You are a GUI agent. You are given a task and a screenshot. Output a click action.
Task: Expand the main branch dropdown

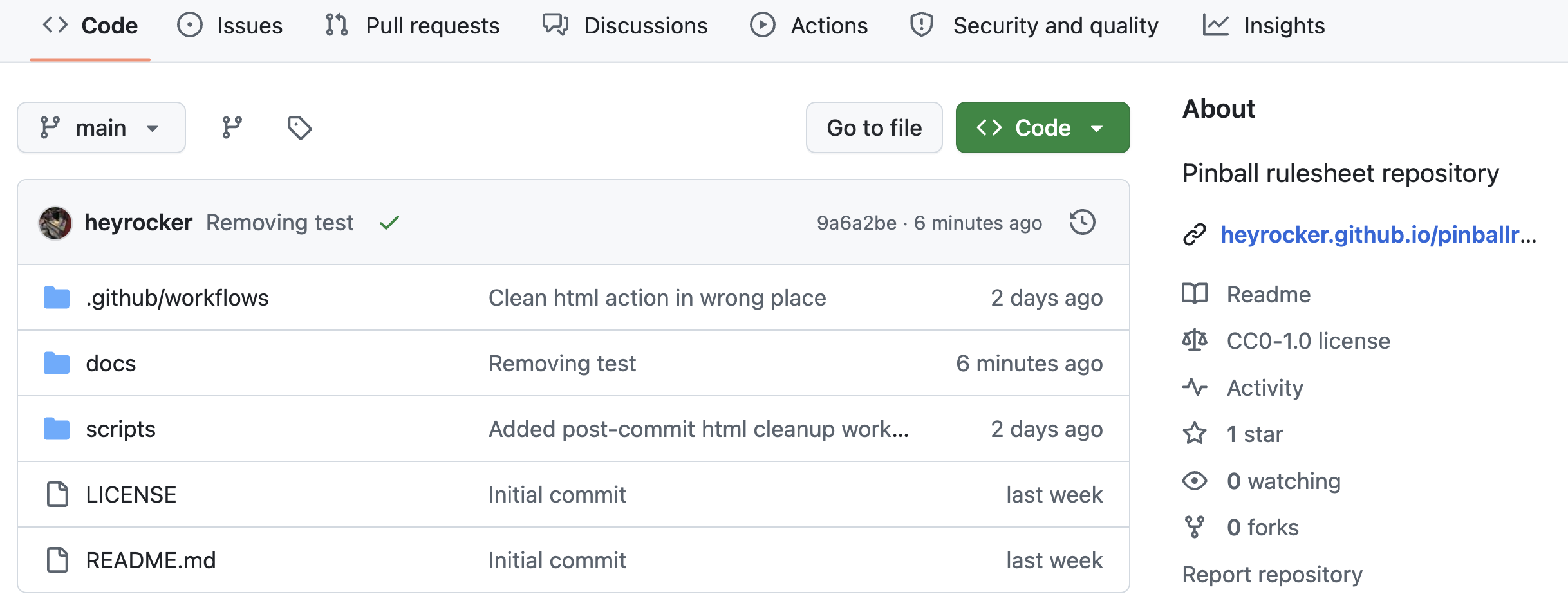pos(101,127)
